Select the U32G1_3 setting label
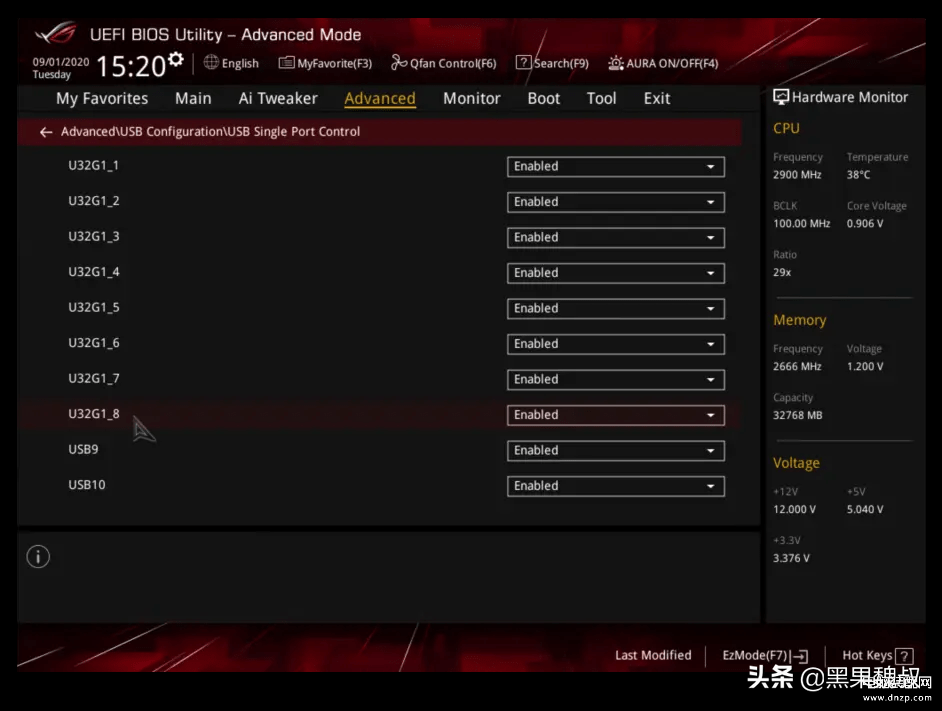This screenshot has width=942, height=711. coord(94,236)
